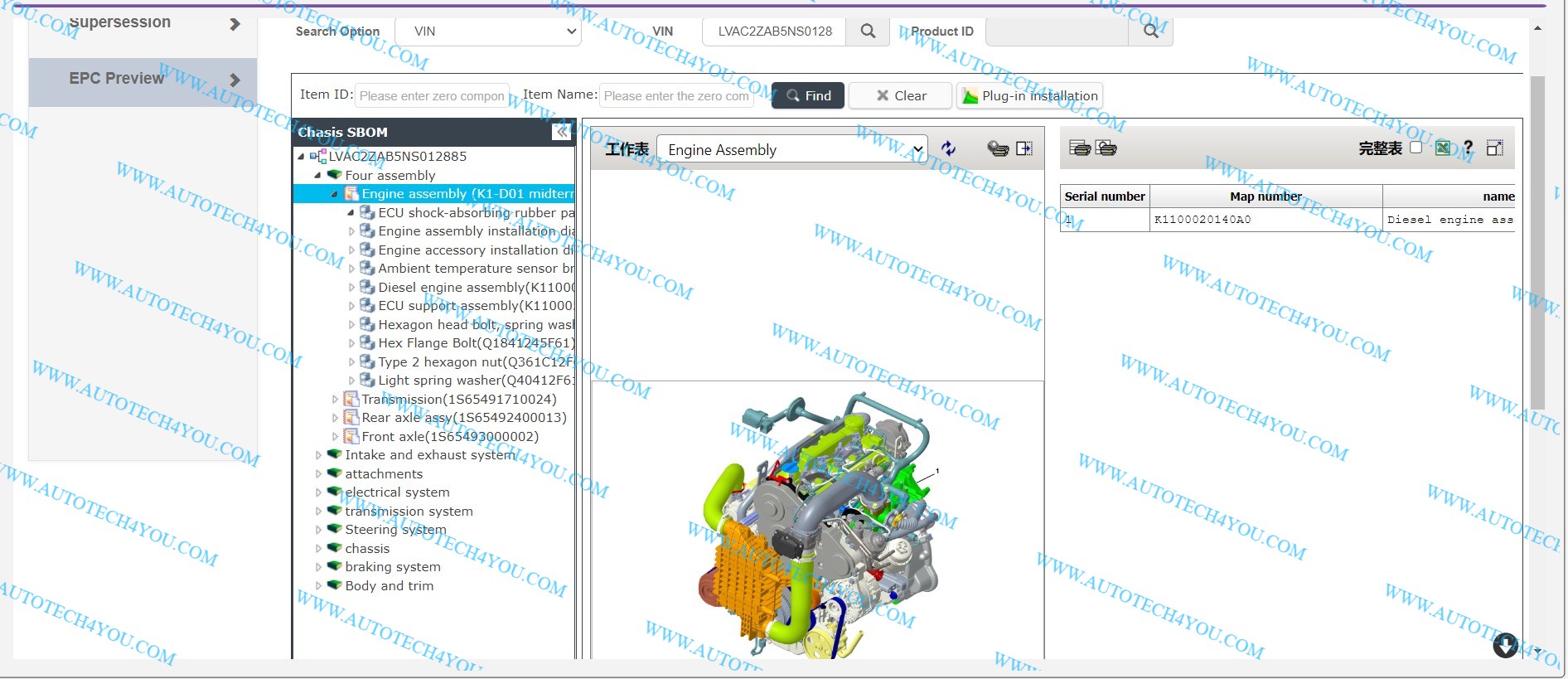
Task: Click the green attachments node icon
Action: coord(335,473)
